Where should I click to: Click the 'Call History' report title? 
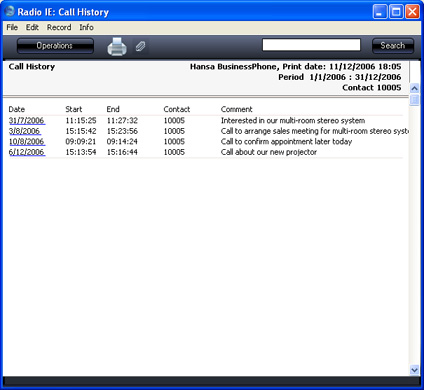[x=32, y=67]
